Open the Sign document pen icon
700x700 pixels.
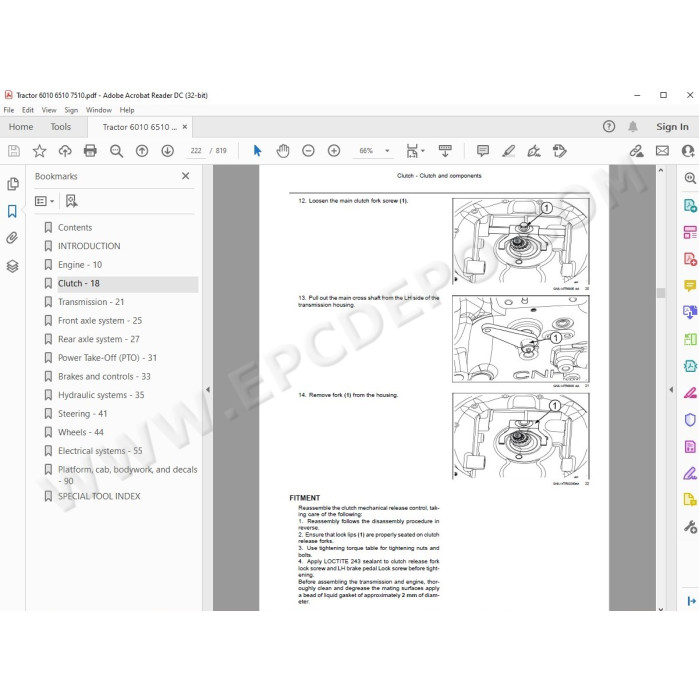(x=534, y=151)
